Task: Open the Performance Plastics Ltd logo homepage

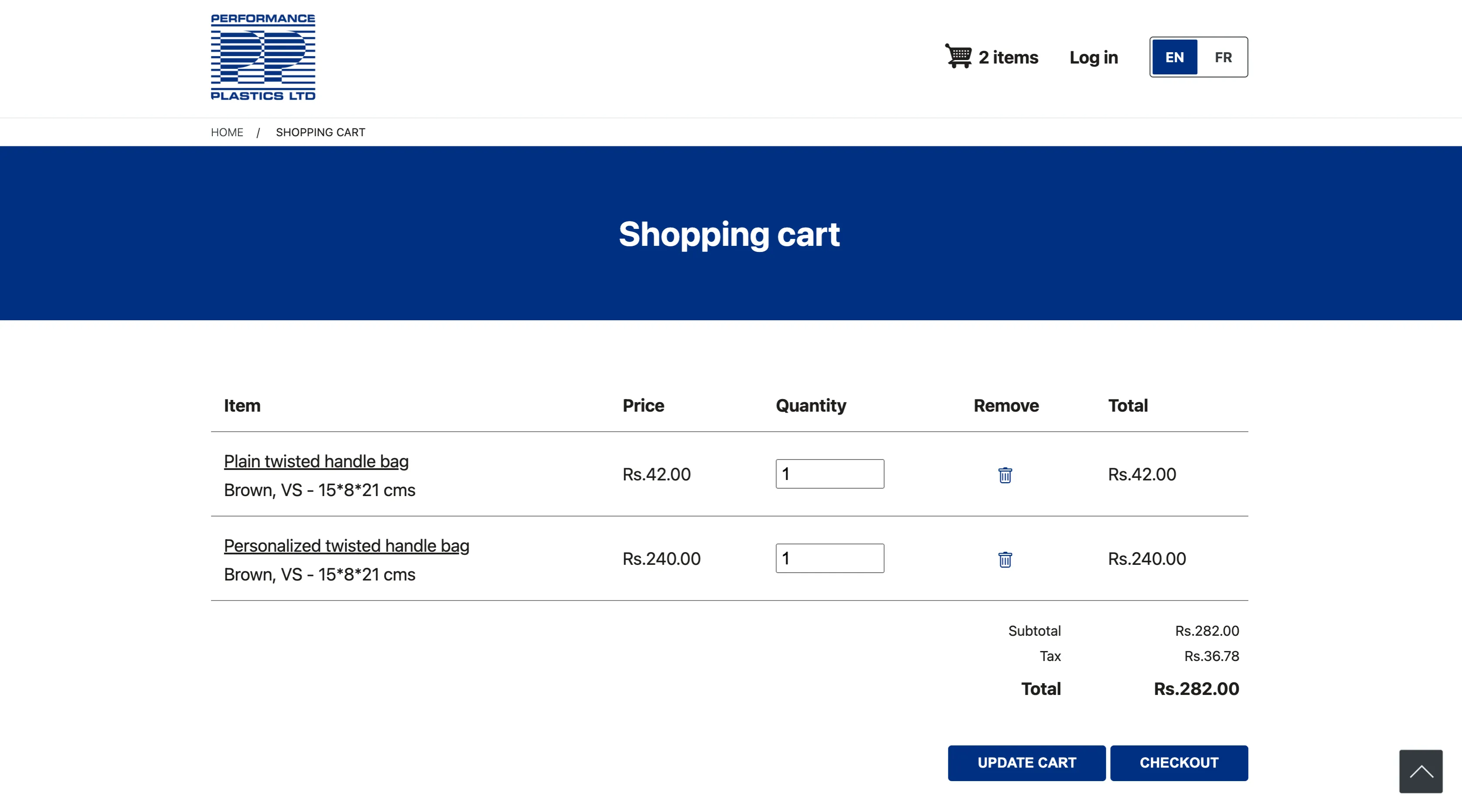Action: pos(263,57)
